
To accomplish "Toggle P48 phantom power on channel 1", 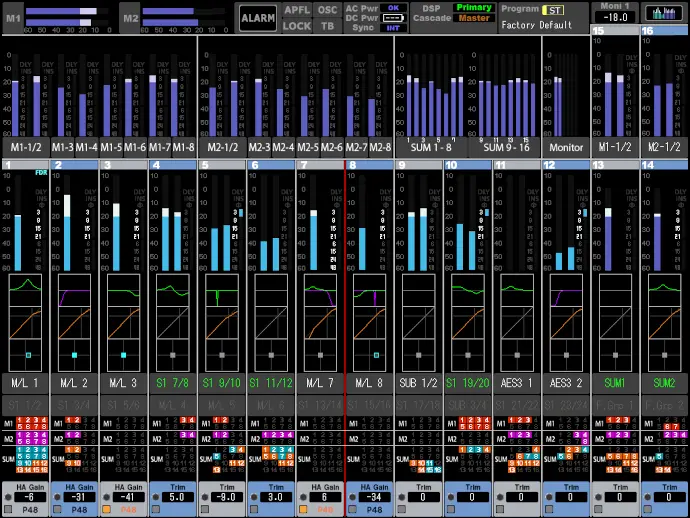I will pos(8,510).
